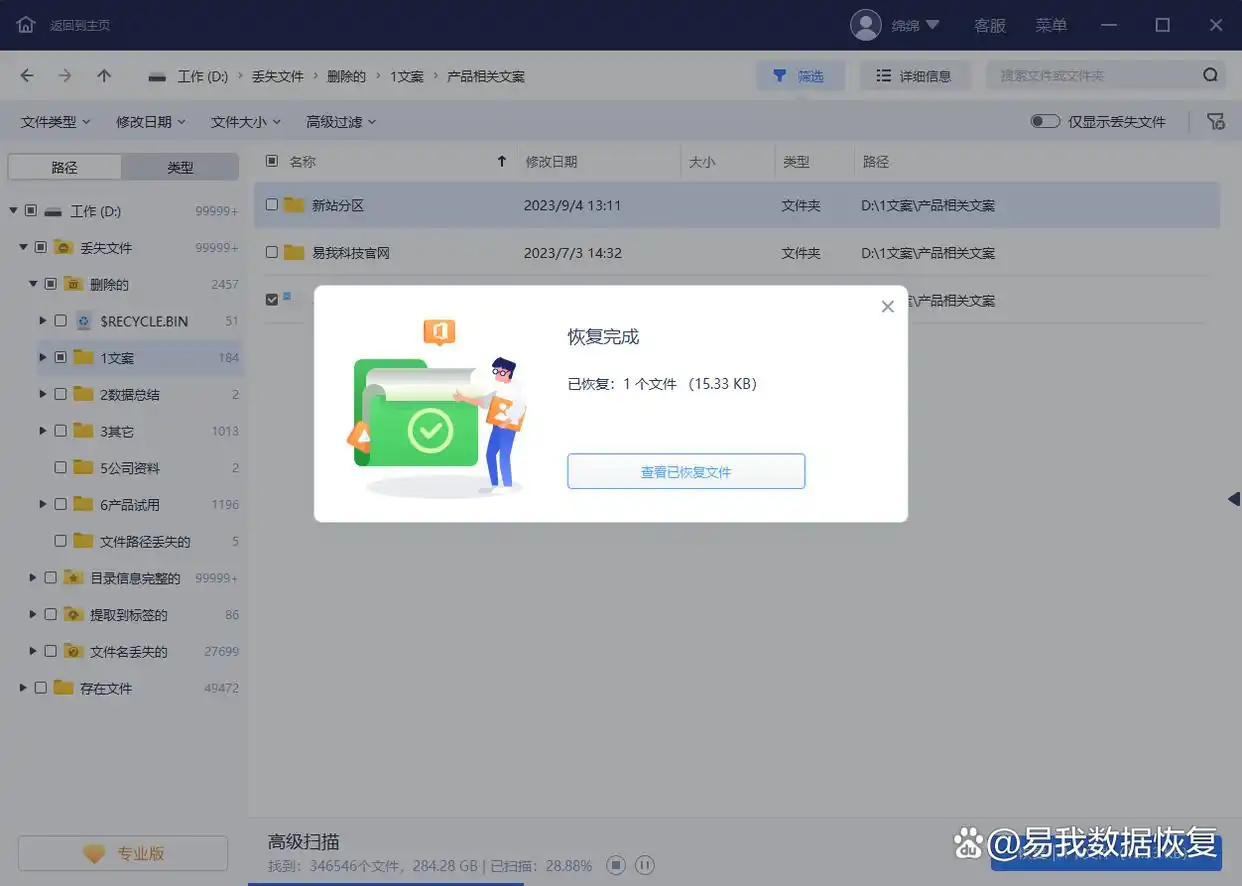Pause the scan using the pause control

tap(644, 865)
